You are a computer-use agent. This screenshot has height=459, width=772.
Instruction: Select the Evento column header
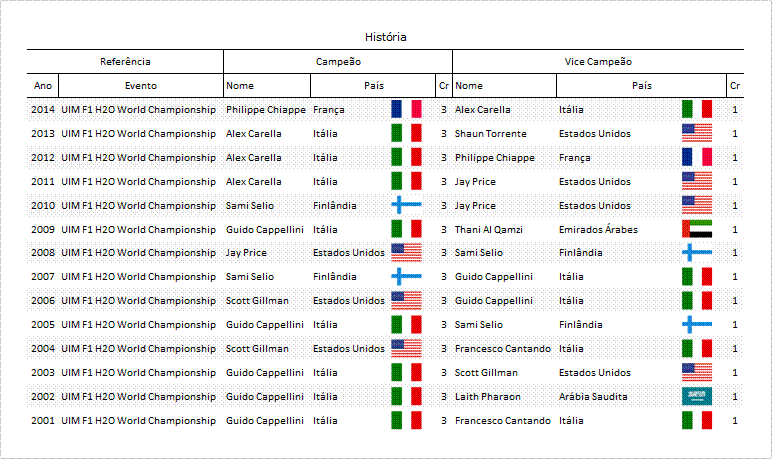[141, 86]
